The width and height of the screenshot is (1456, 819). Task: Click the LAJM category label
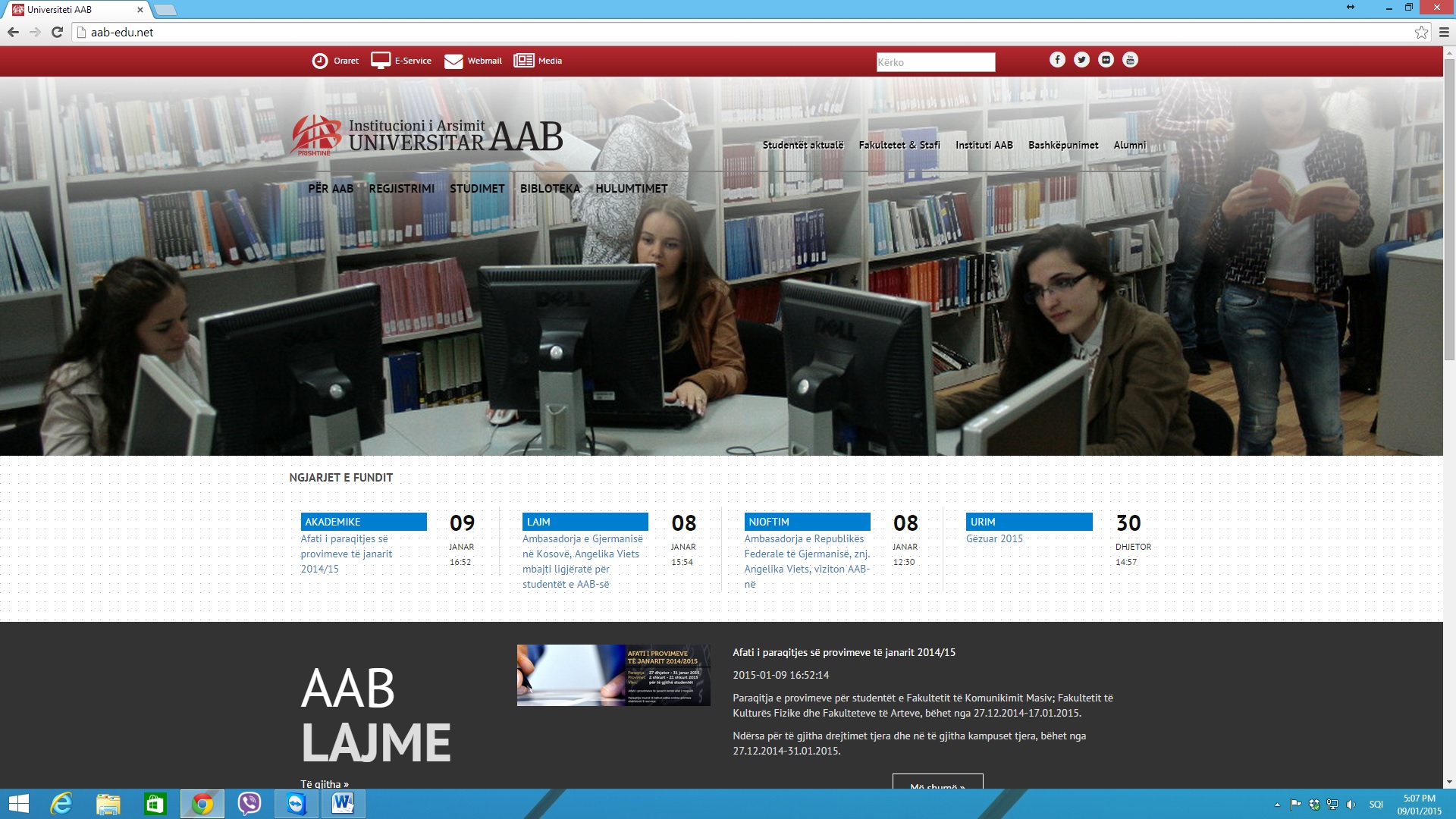tap(585, 522)
